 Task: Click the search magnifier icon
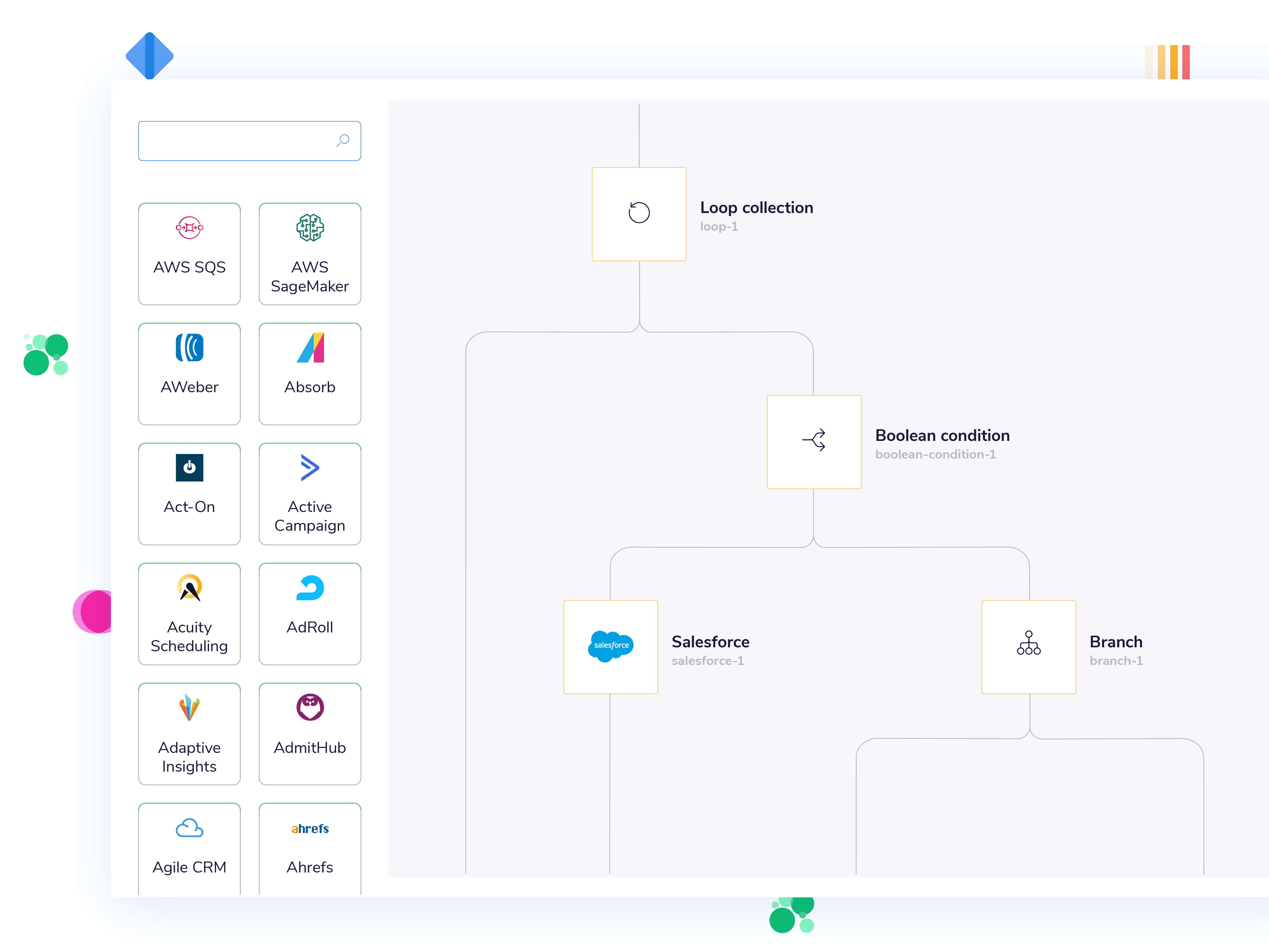tap(343, 140)
